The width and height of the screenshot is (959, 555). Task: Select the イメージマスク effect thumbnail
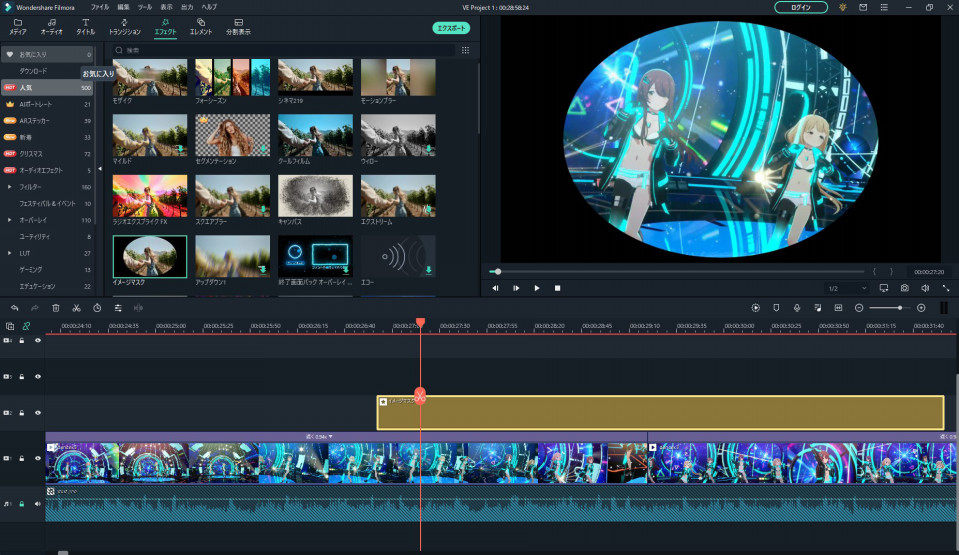(150, 257)
